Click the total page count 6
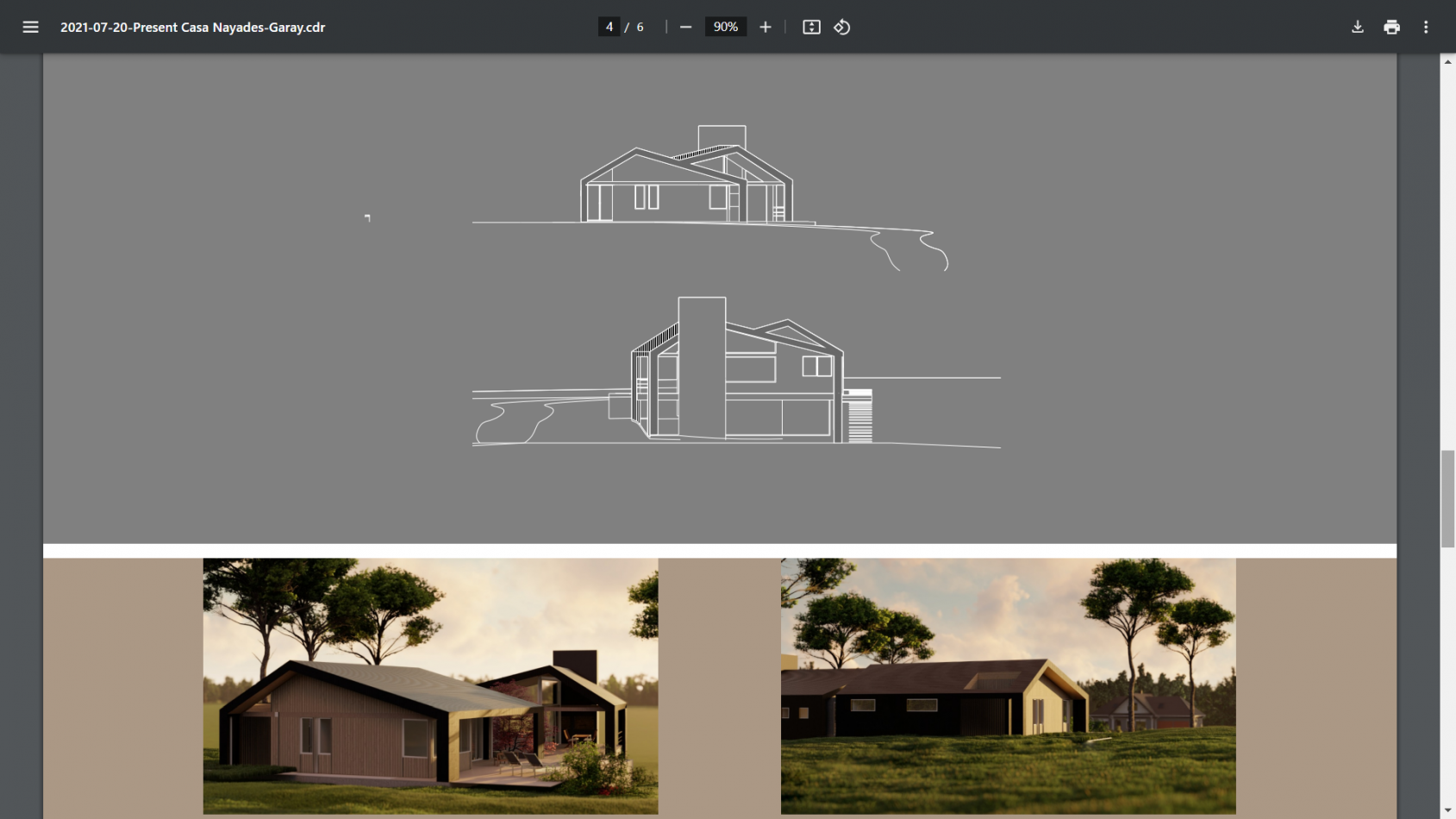This screenshot has width=1456, height=819. tap(640, 27)
